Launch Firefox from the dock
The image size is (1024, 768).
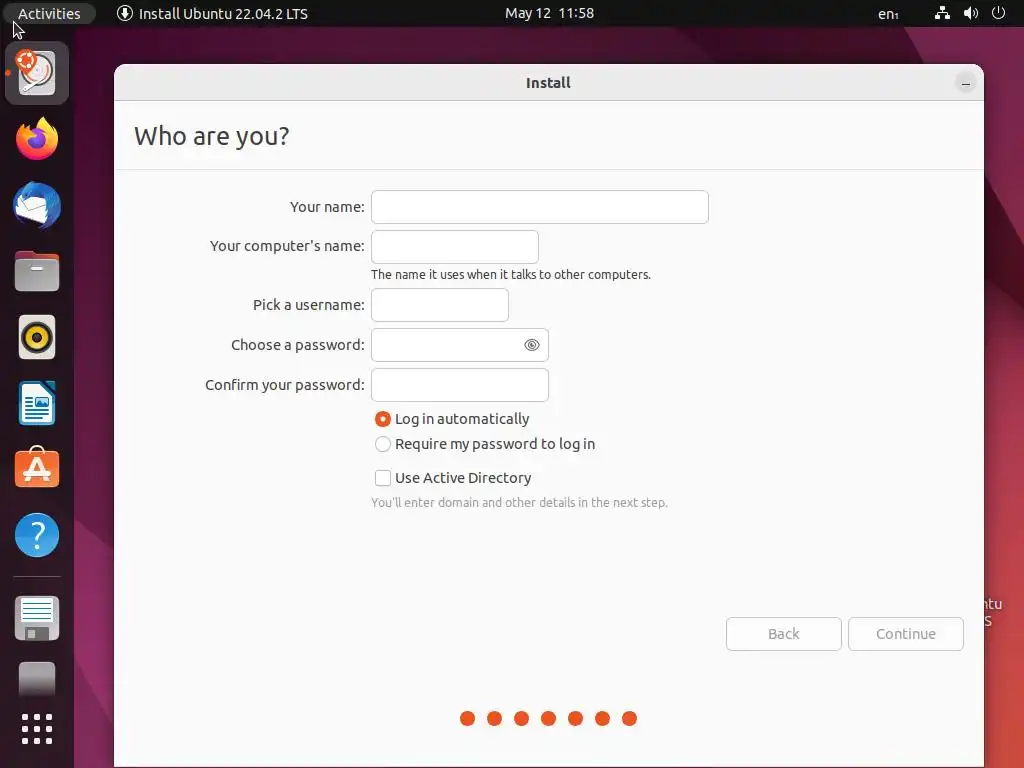click(37, 138)
